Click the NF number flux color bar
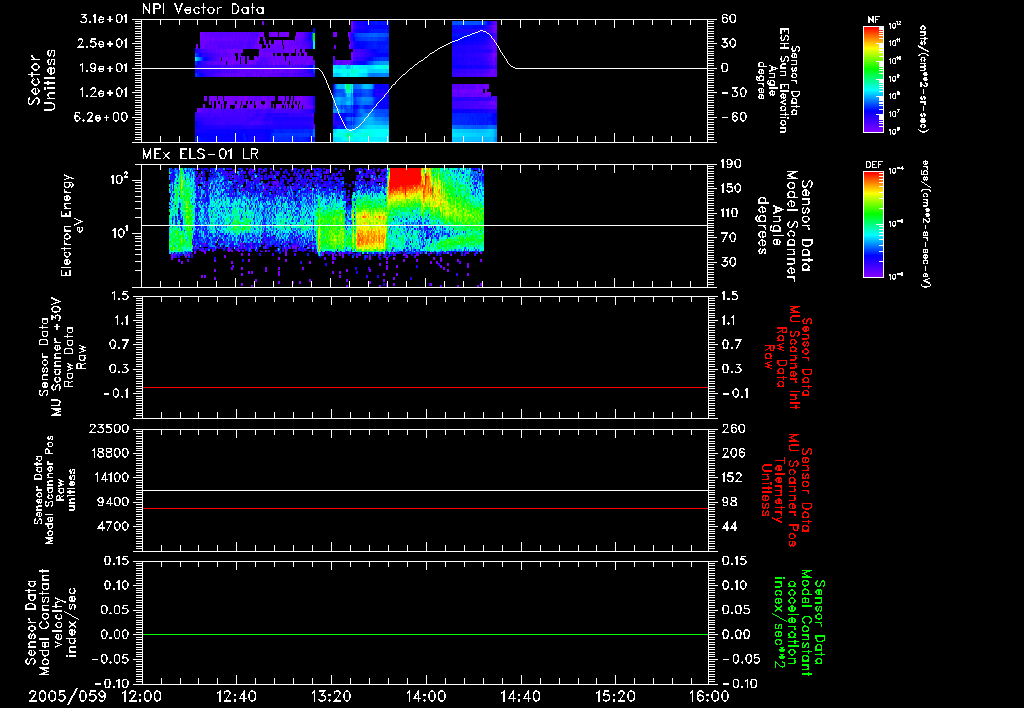Viewport: 1024px width, 708px height. [x=874, y=79]
